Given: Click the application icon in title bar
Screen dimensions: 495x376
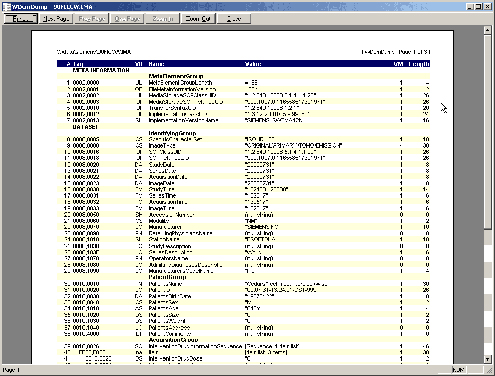Looking at the screenshot, I should tap(6, 7).
